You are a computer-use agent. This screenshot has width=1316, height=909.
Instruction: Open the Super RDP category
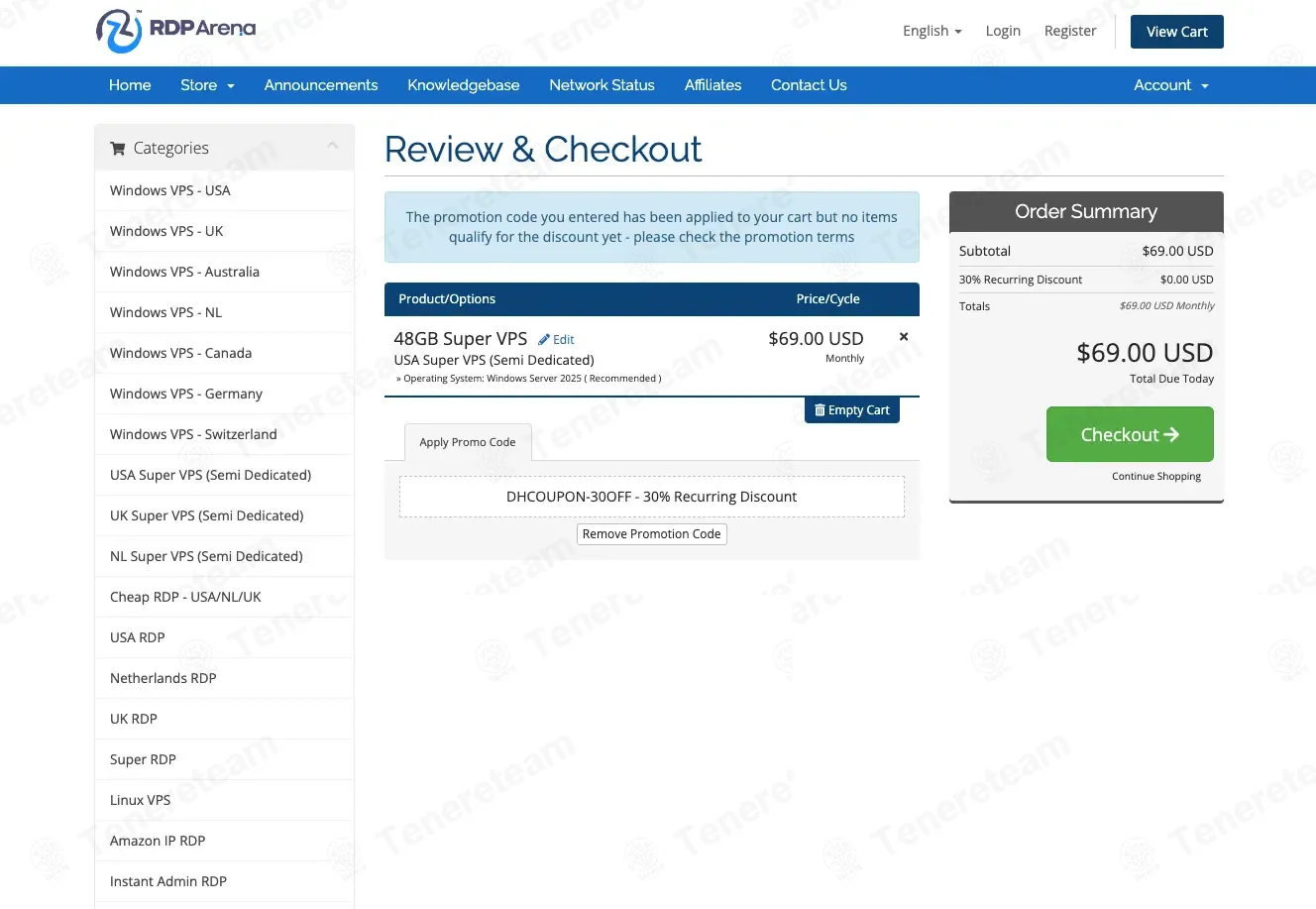pos(224,759)
